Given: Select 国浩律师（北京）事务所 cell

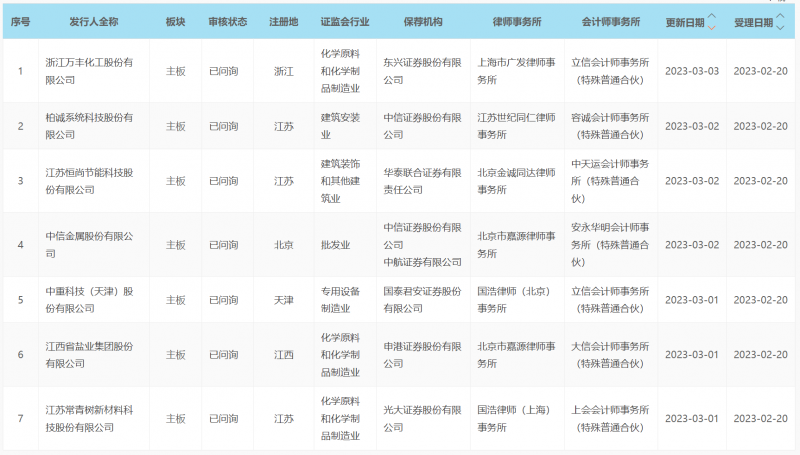Looking at the screenshot, I should pos(514,300).
